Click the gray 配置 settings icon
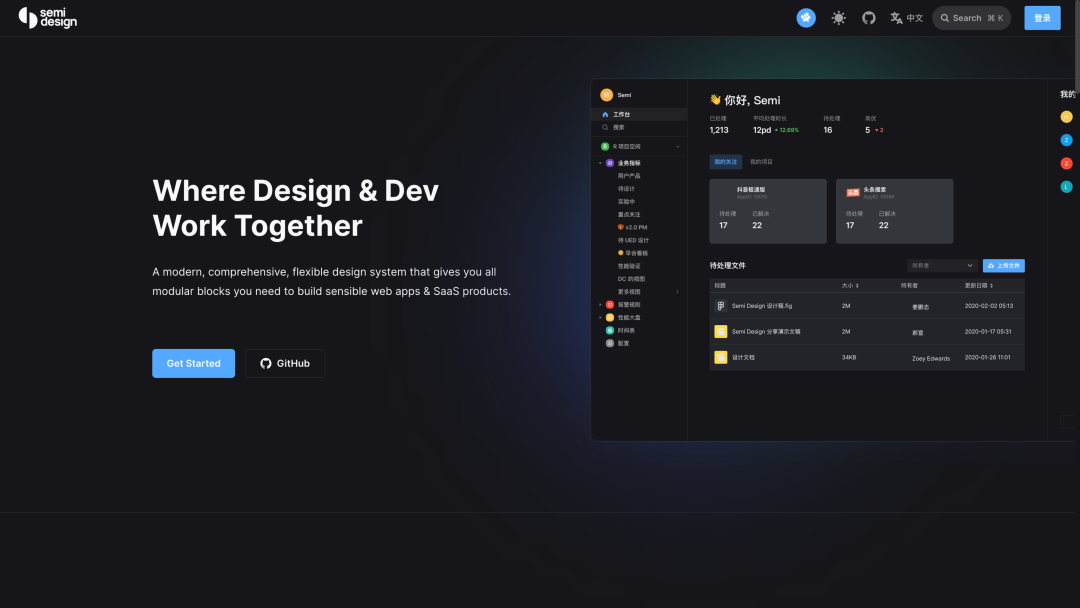 point(610,343)
